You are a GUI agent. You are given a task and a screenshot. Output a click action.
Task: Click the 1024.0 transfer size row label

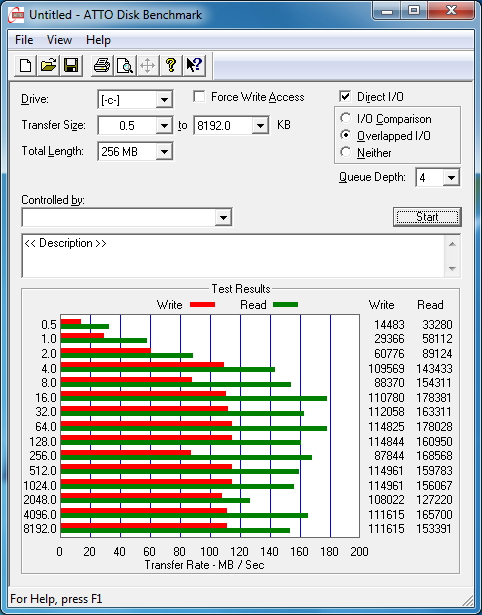(x=40, y=486)
